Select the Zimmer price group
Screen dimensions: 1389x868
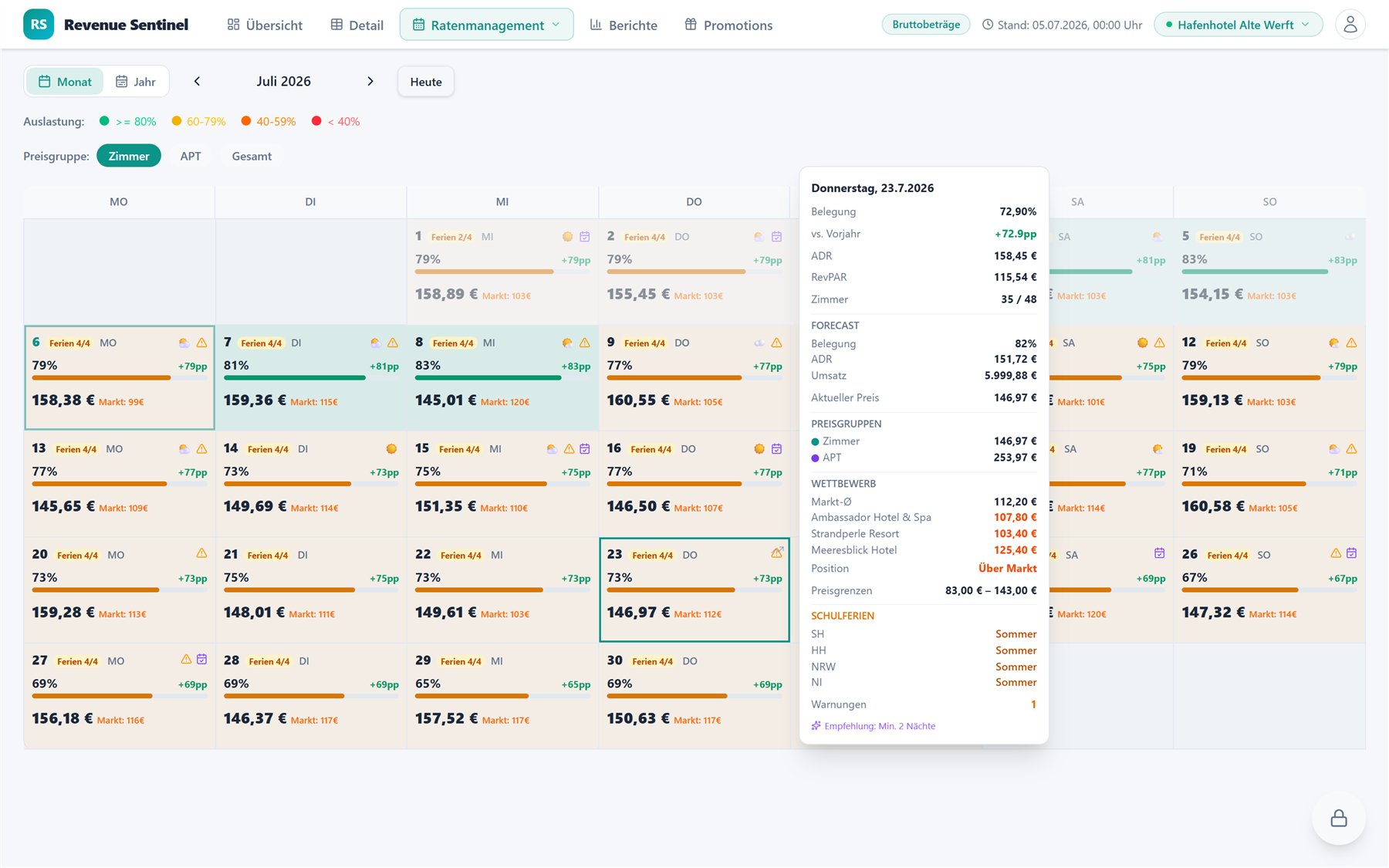pyautogui.click(x=129, y=156)
